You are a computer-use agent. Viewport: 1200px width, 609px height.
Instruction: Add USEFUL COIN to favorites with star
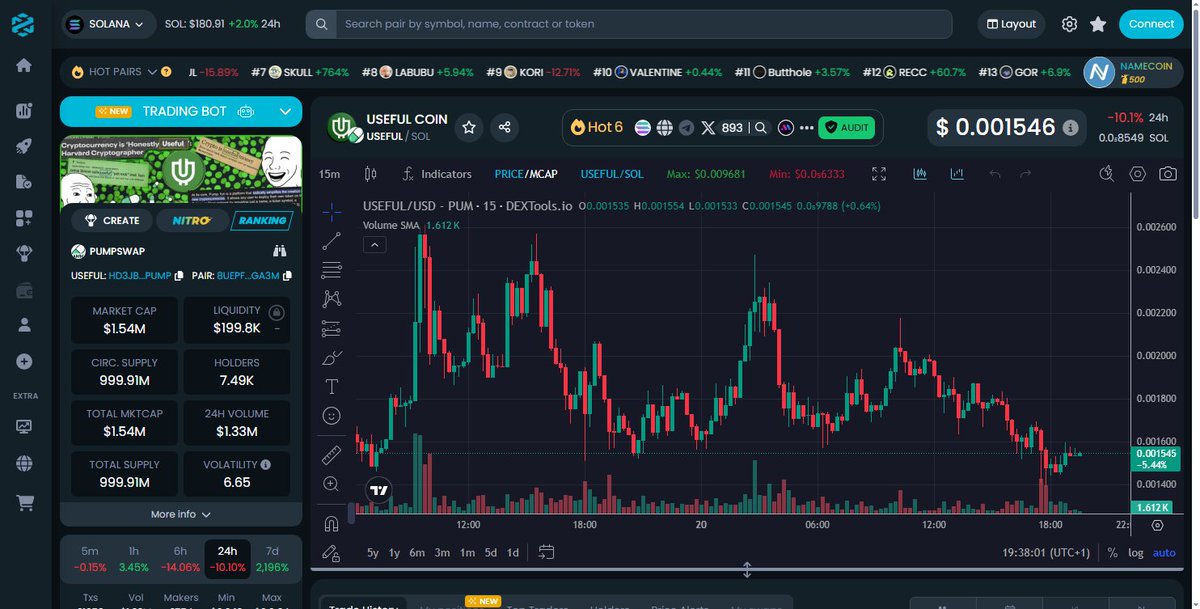[x=469, y=127]
